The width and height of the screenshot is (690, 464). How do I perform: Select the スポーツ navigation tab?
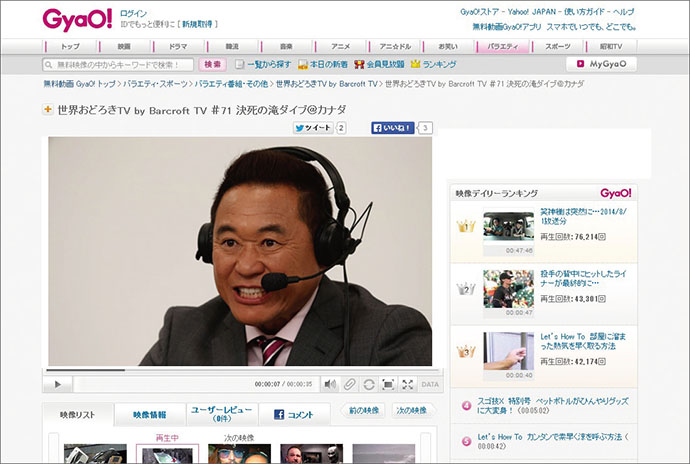(558, 46)
